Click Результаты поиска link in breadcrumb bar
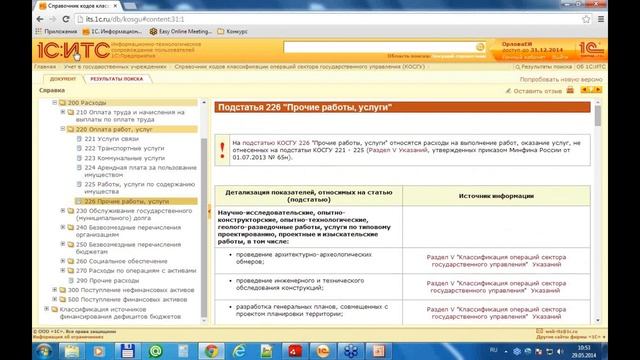Viewport: 640px width, 360px height. [x=547, y=67]
